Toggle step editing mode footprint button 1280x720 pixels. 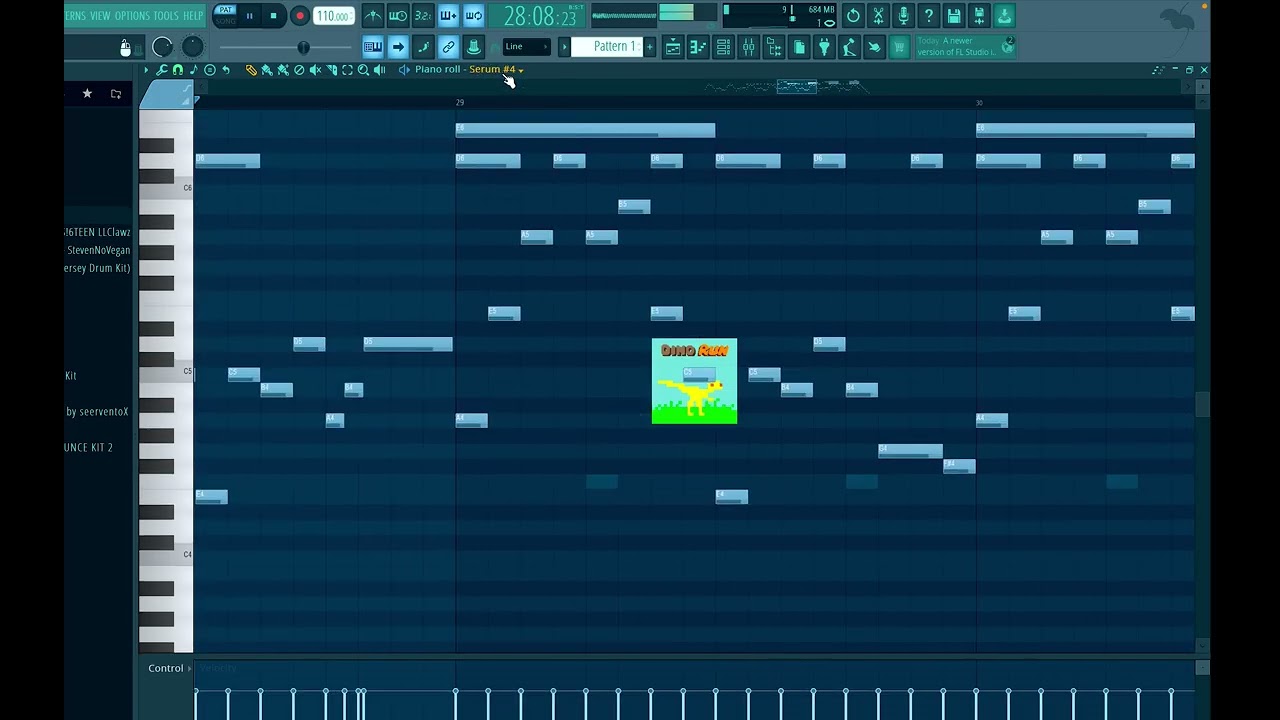coord(423,47)
